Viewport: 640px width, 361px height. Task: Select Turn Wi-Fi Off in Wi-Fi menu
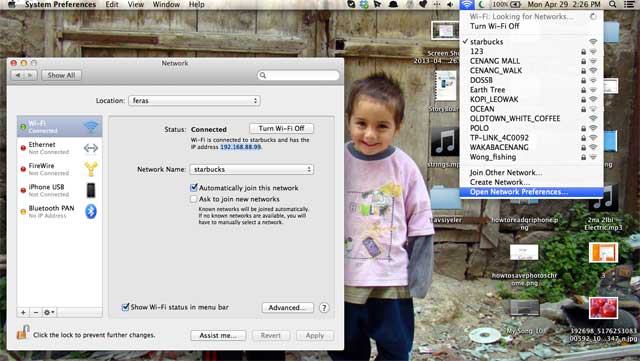[531, 26]
